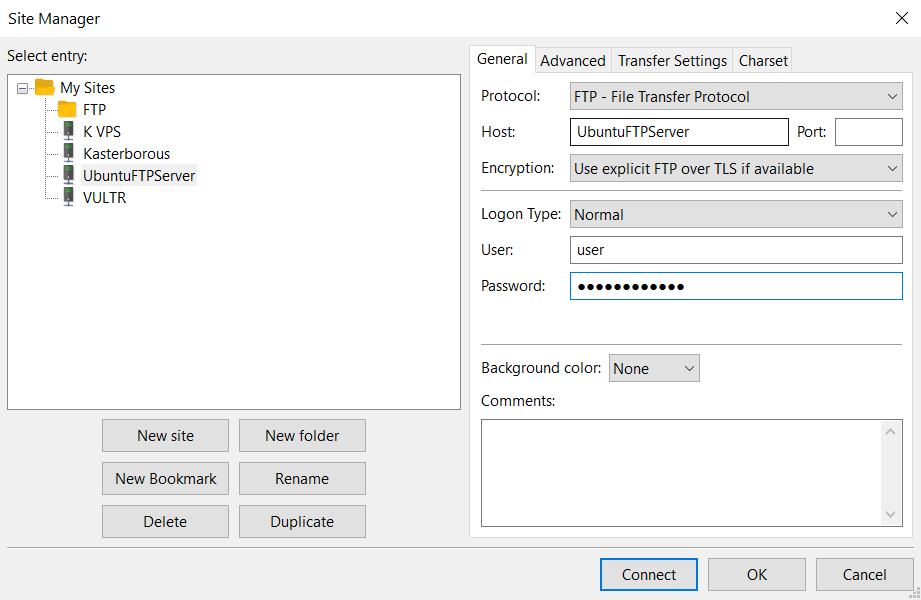Click the Duplicate button
The image size is (921, 600).
pos(302,521)
